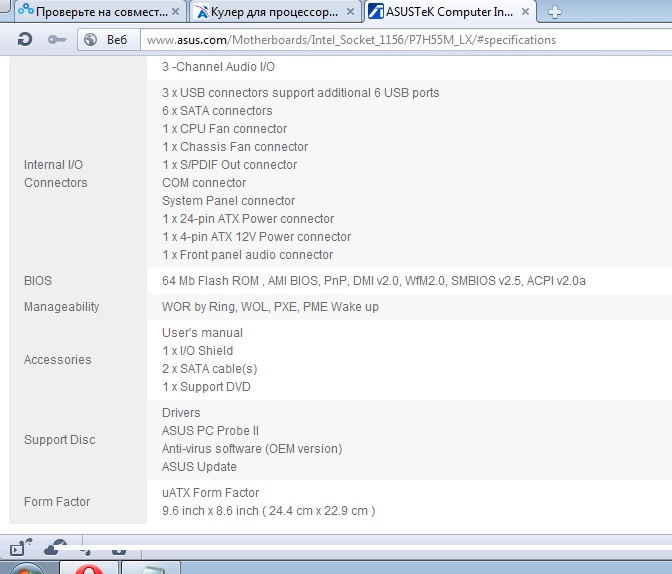Click '1 x S/PDIF Out connector' text

[x=229, y=165]
